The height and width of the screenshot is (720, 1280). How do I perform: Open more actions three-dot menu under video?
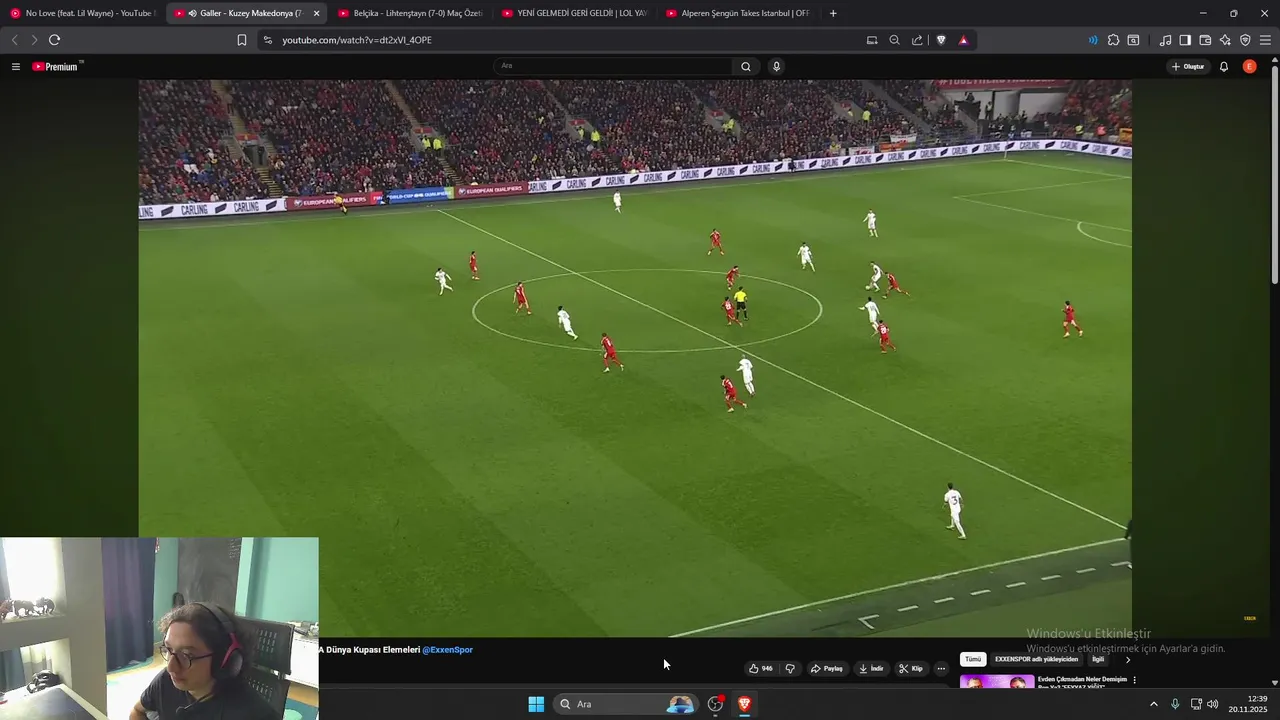(941, 668)
